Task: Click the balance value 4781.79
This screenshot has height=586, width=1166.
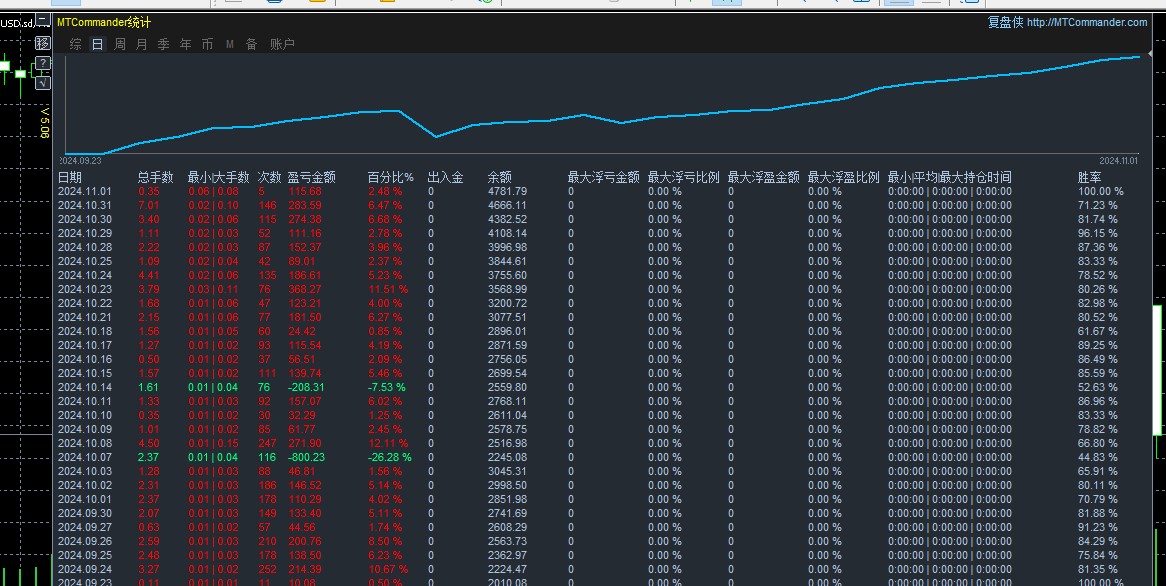Action: (507, 191)
